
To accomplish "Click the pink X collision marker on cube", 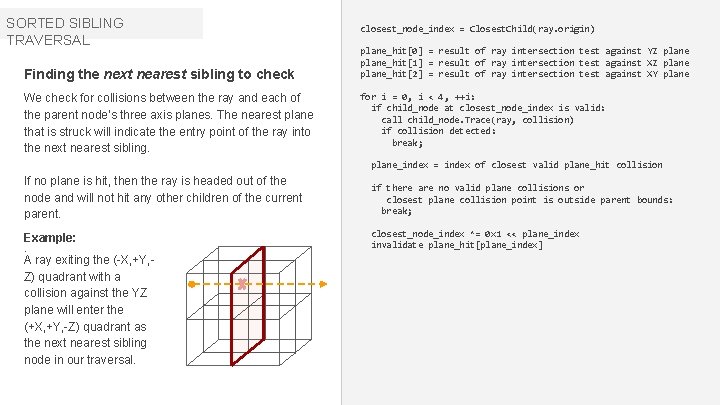I will (x=242, y=284).
